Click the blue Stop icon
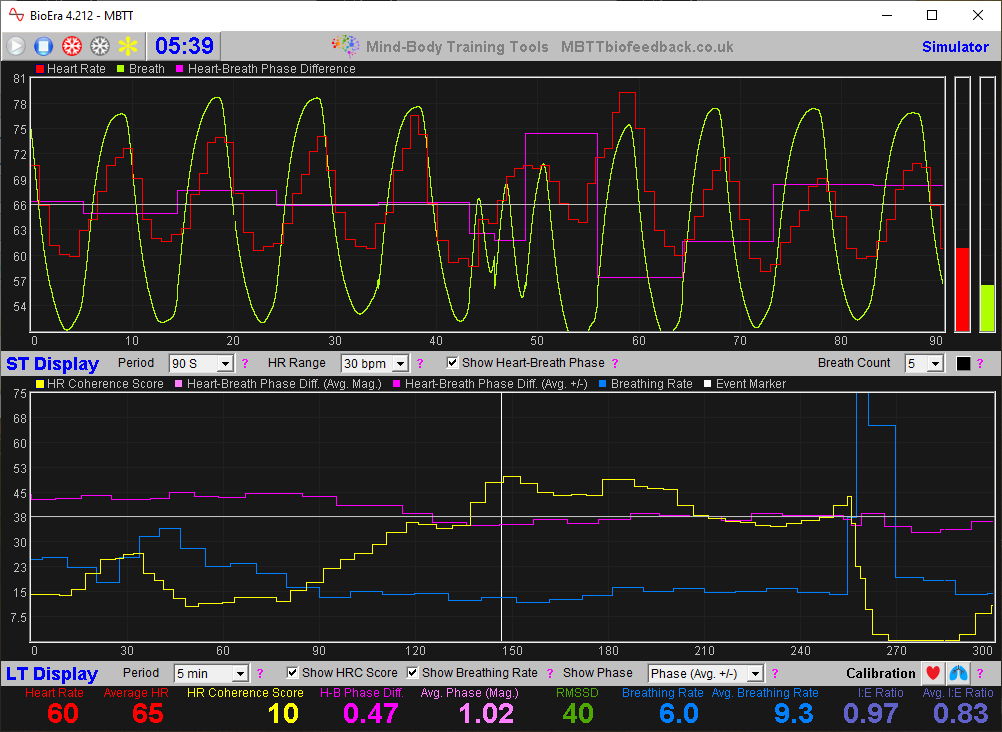 (x=41, y=45)
